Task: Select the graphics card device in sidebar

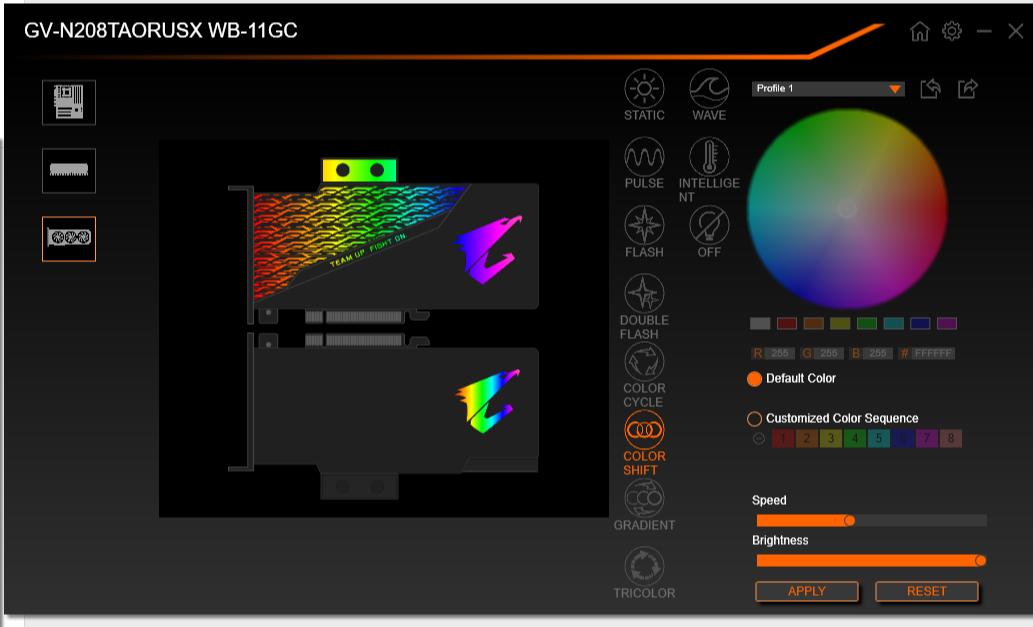Action: (x=68, y=238)
